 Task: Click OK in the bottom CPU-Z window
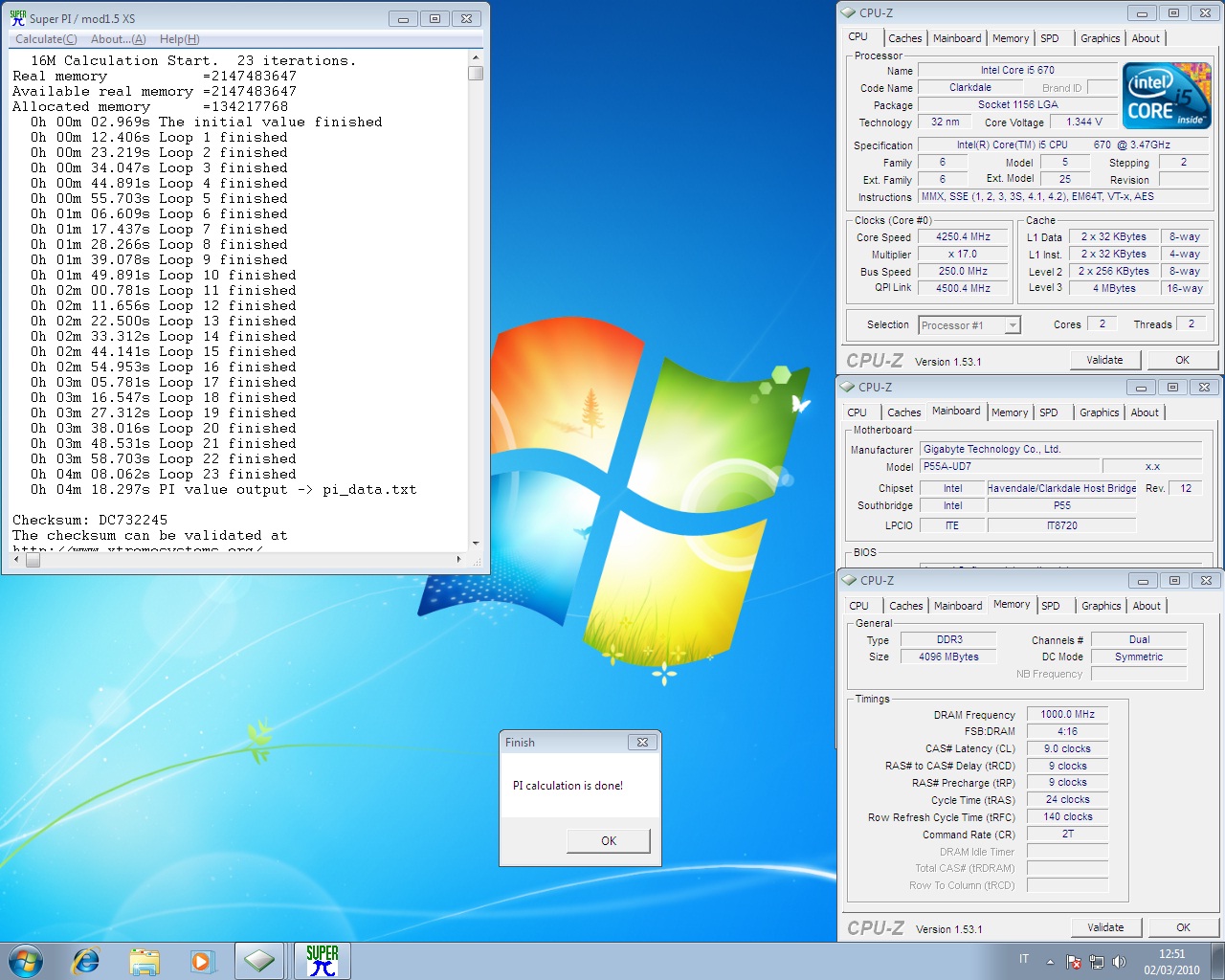pos(1184,927)
